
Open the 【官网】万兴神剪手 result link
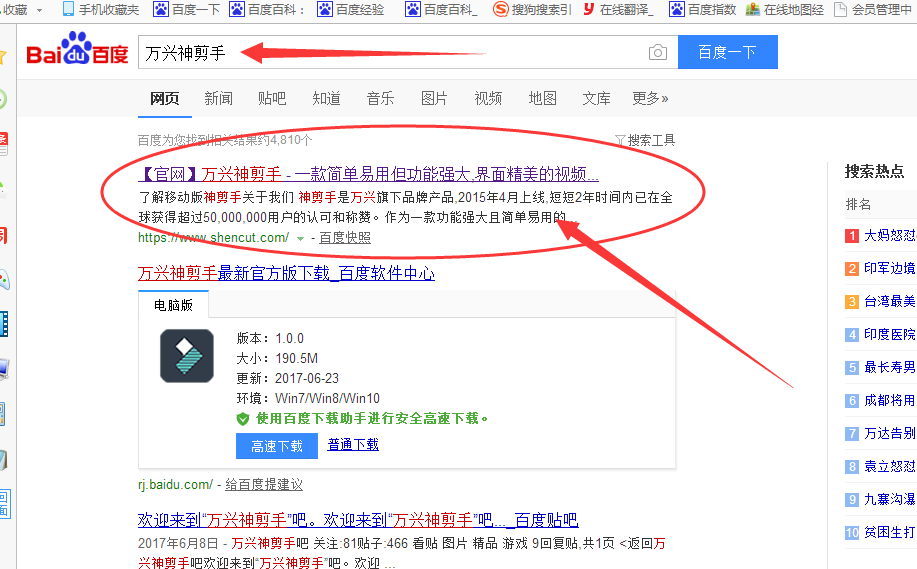tap(368, 174)
